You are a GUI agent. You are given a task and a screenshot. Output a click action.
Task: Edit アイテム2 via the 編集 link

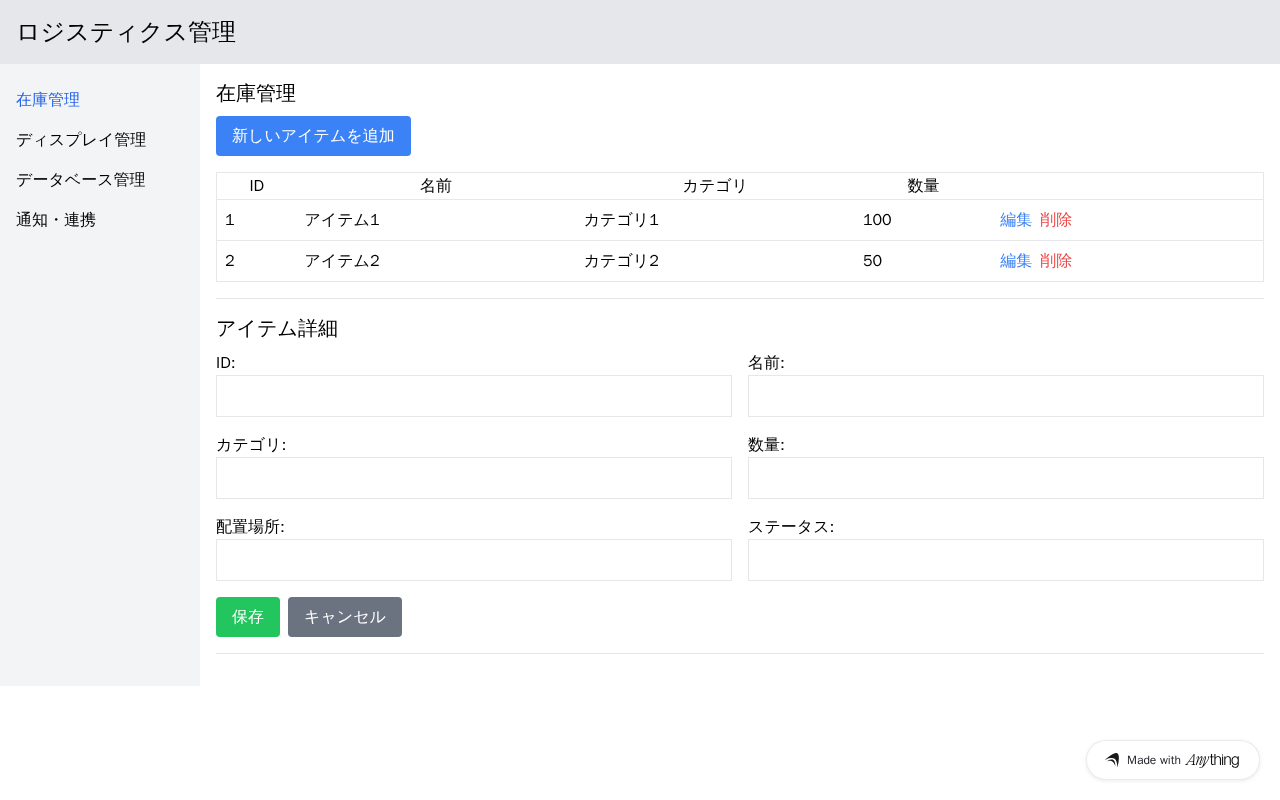[1015, 261]
